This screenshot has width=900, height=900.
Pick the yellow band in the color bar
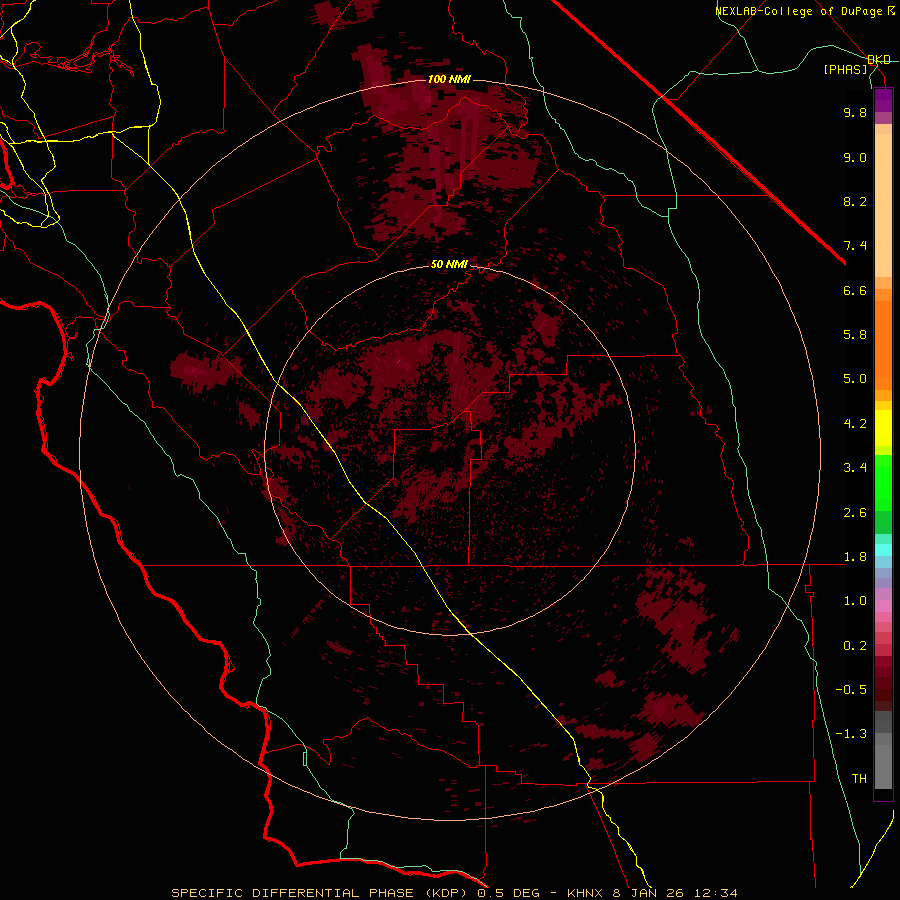click(883, 428)
